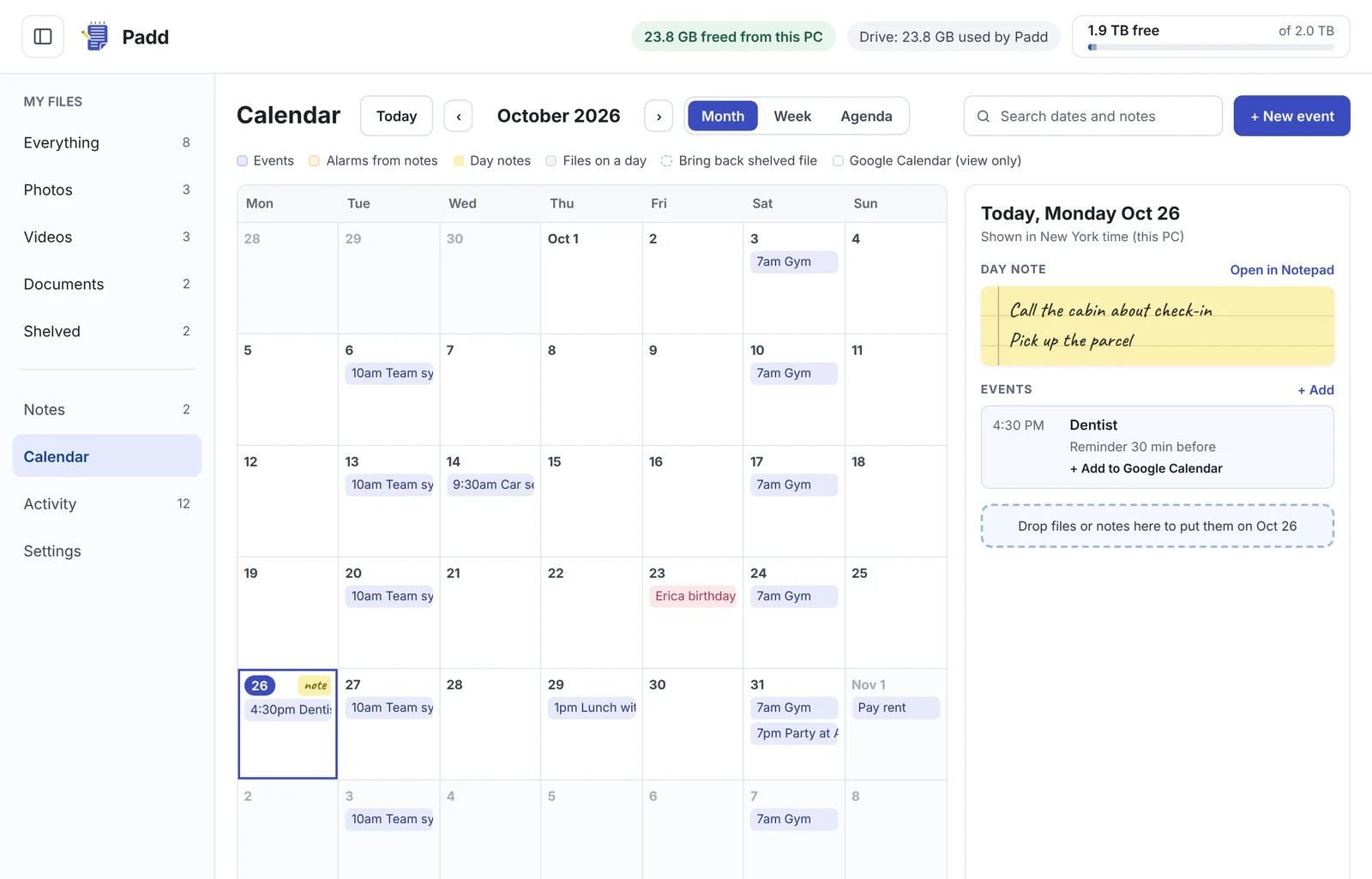1372x879 pixels.
Task: Click + Add to Google Calendar
Action: [x=1146, y=469]
